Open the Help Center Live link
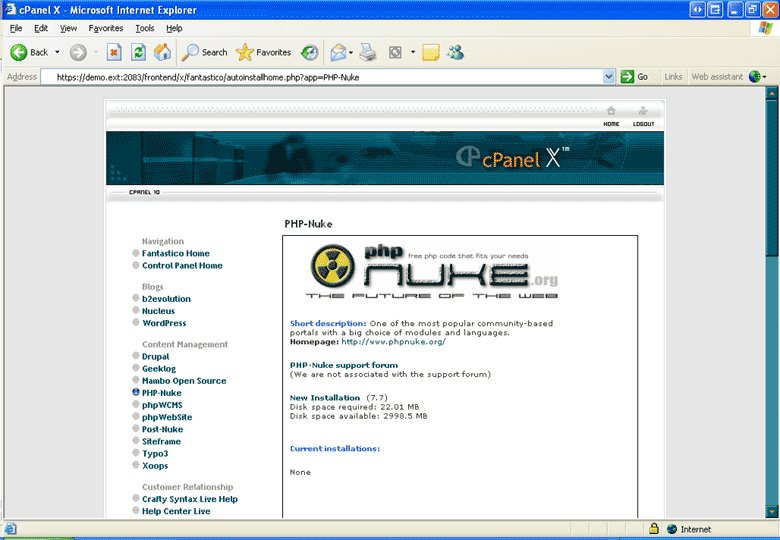 coord(176,511)
